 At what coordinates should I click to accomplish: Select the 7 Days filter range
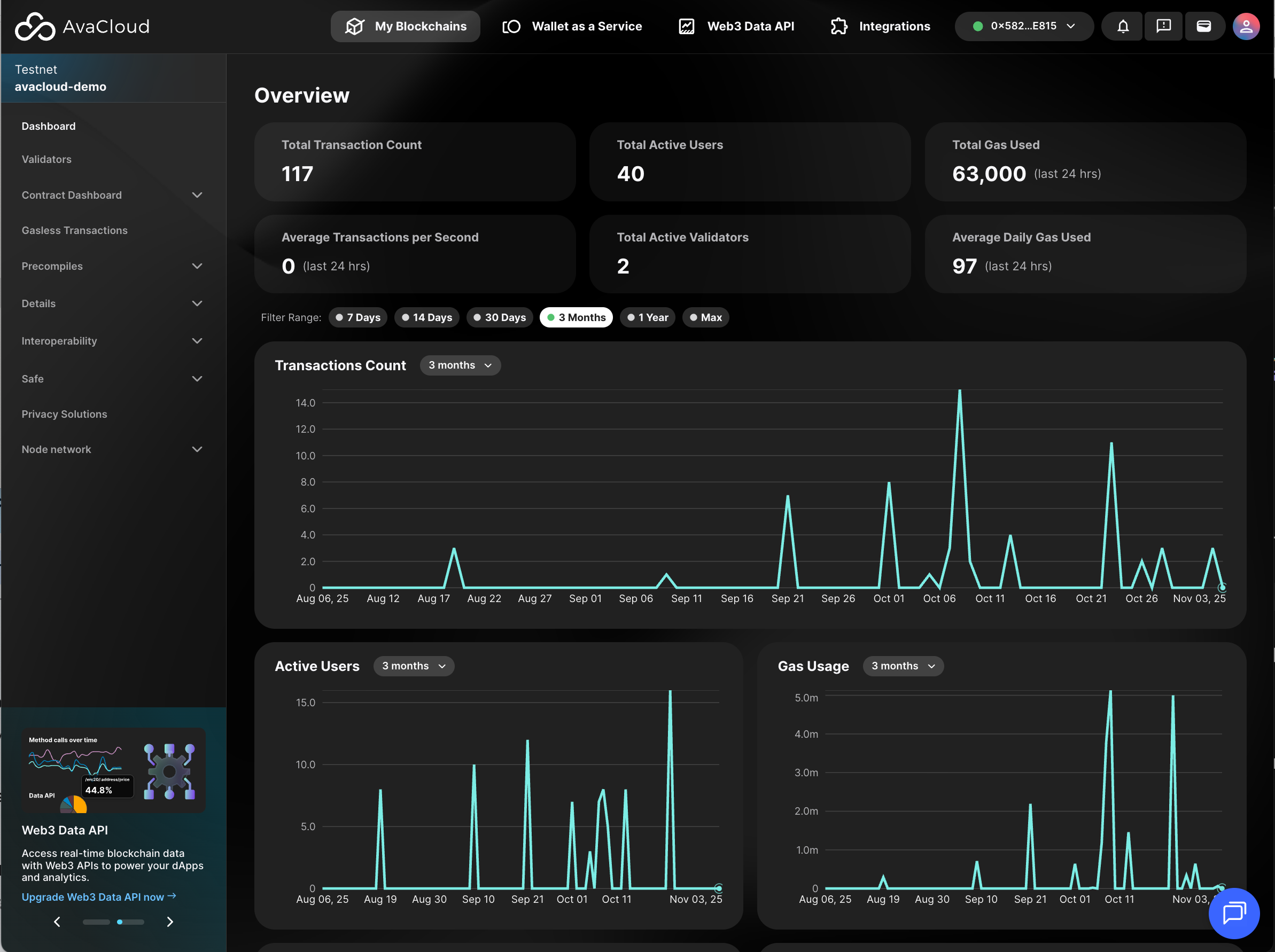click(x=357, y=317)
